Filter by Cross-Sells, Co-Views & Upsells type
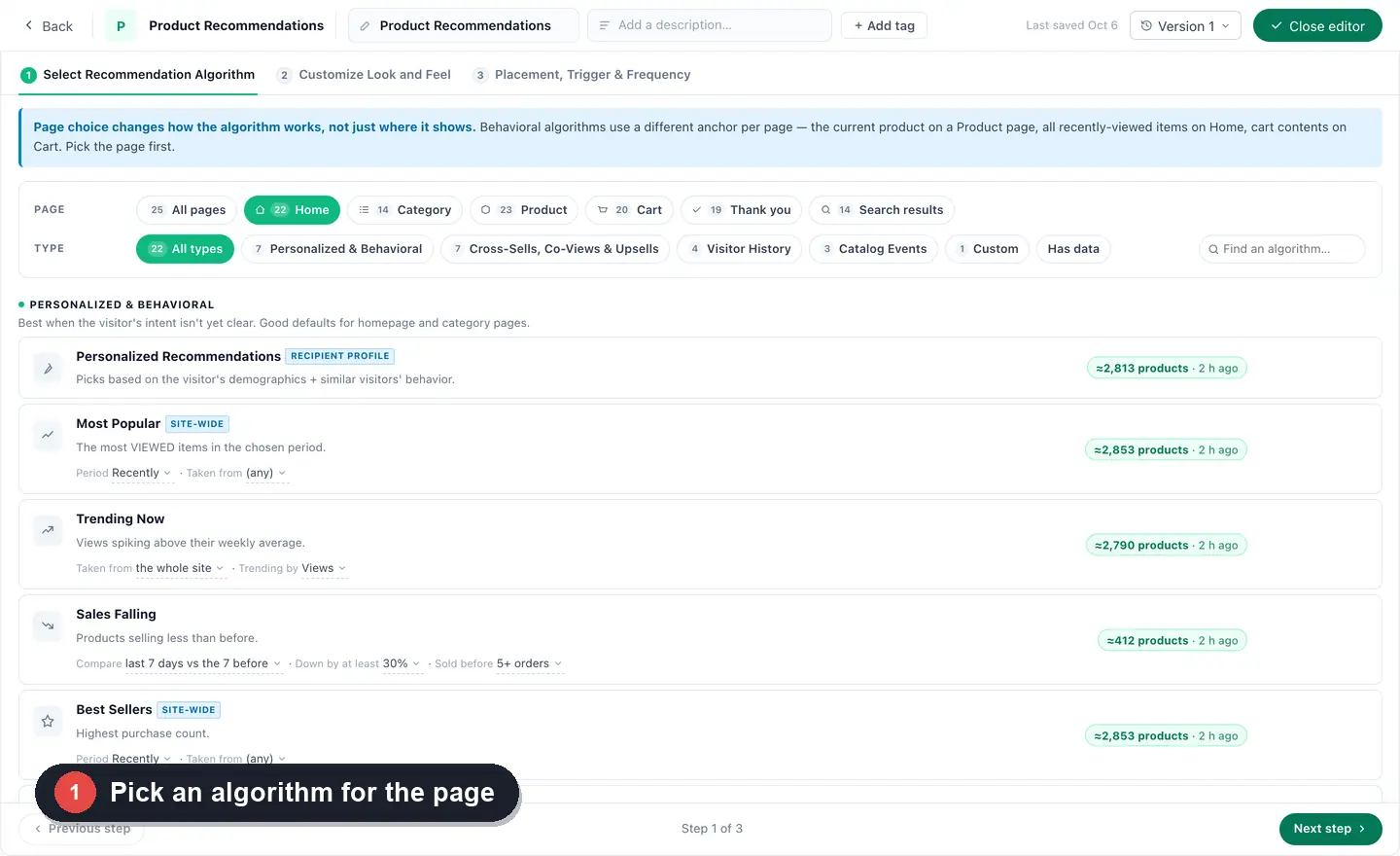Viewport: 1400px width, 856px height. pos(555,249)
